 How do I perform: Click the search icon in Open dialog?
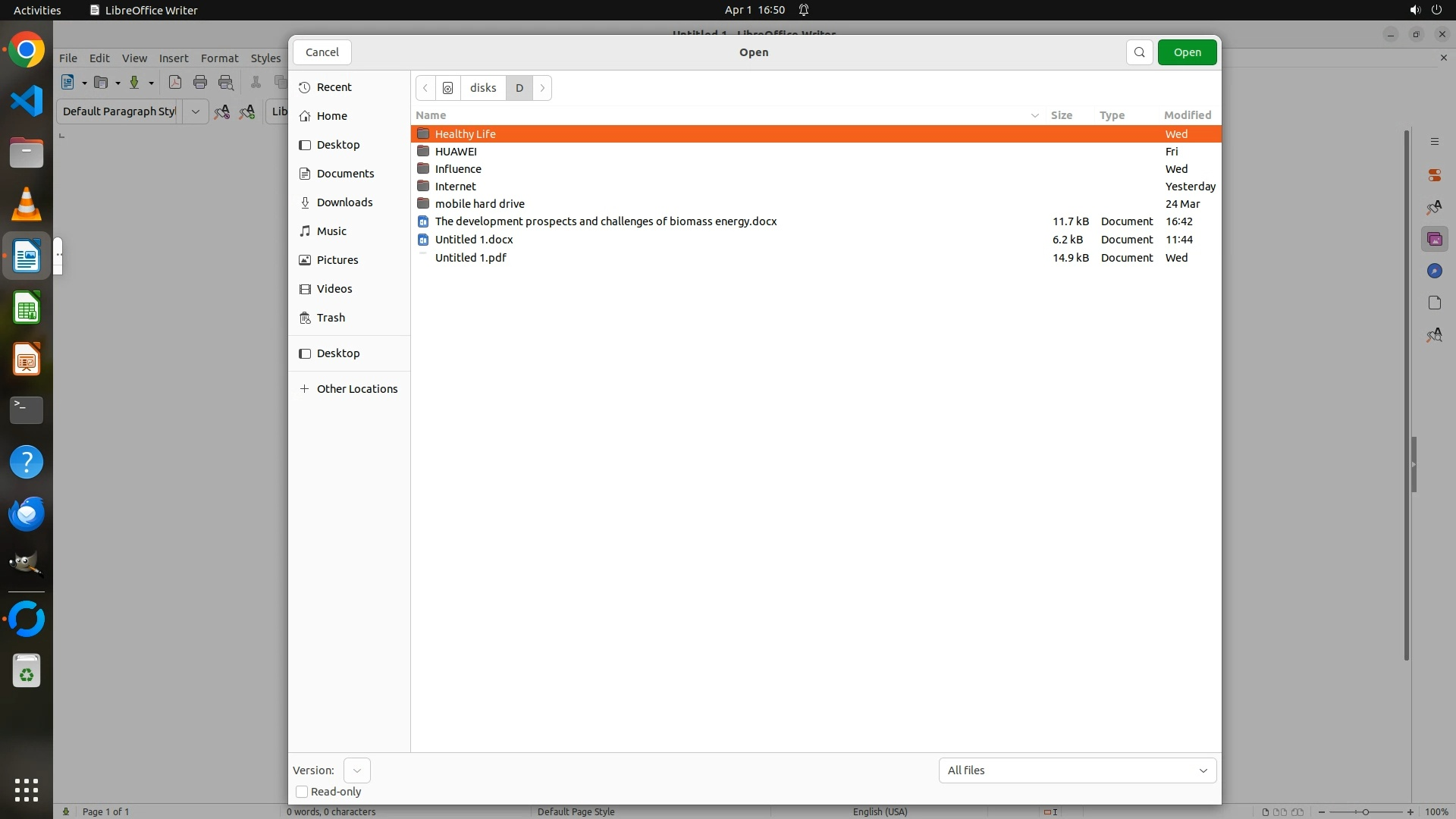1139,52
